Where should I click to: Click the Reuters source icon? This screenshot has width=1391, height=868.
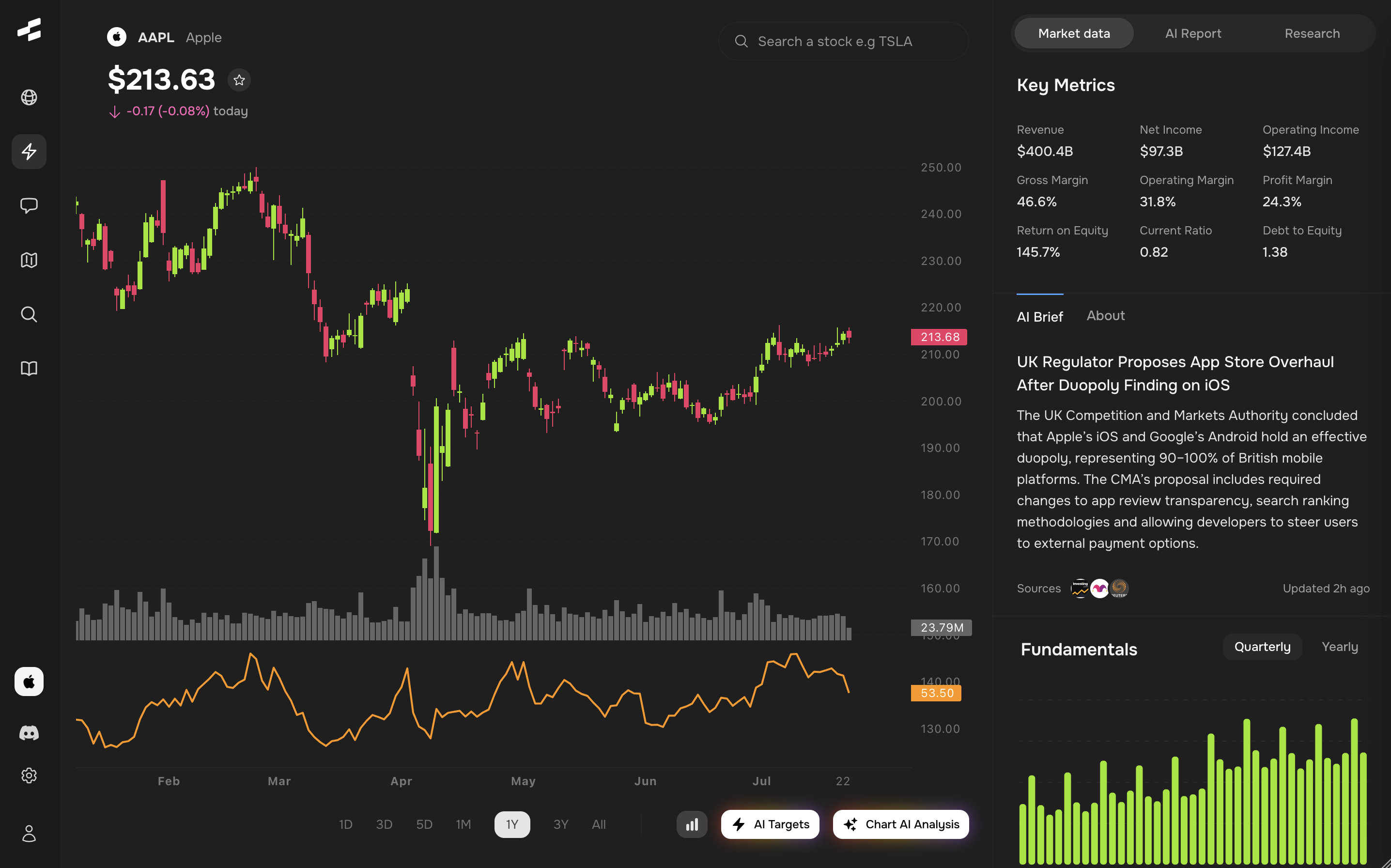[x=1119, y=589]
